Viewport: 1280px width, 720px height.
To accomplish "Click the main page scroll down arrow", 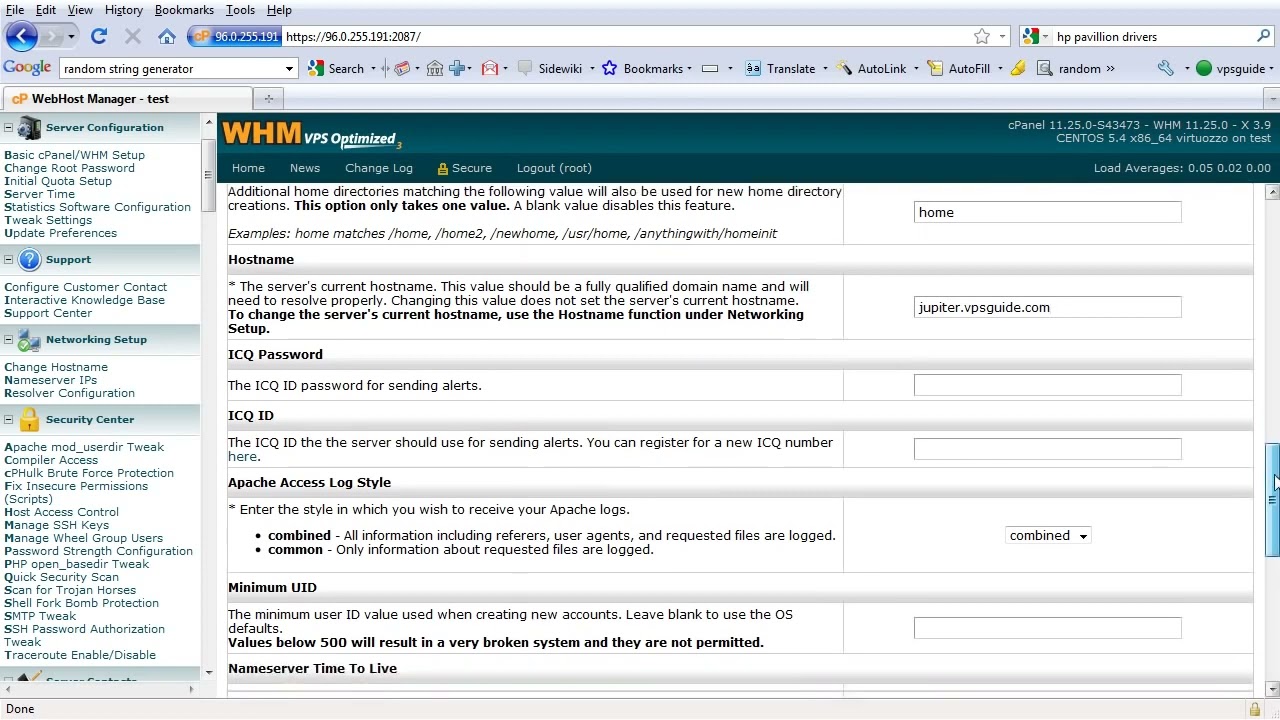I will pos(1272,689).
